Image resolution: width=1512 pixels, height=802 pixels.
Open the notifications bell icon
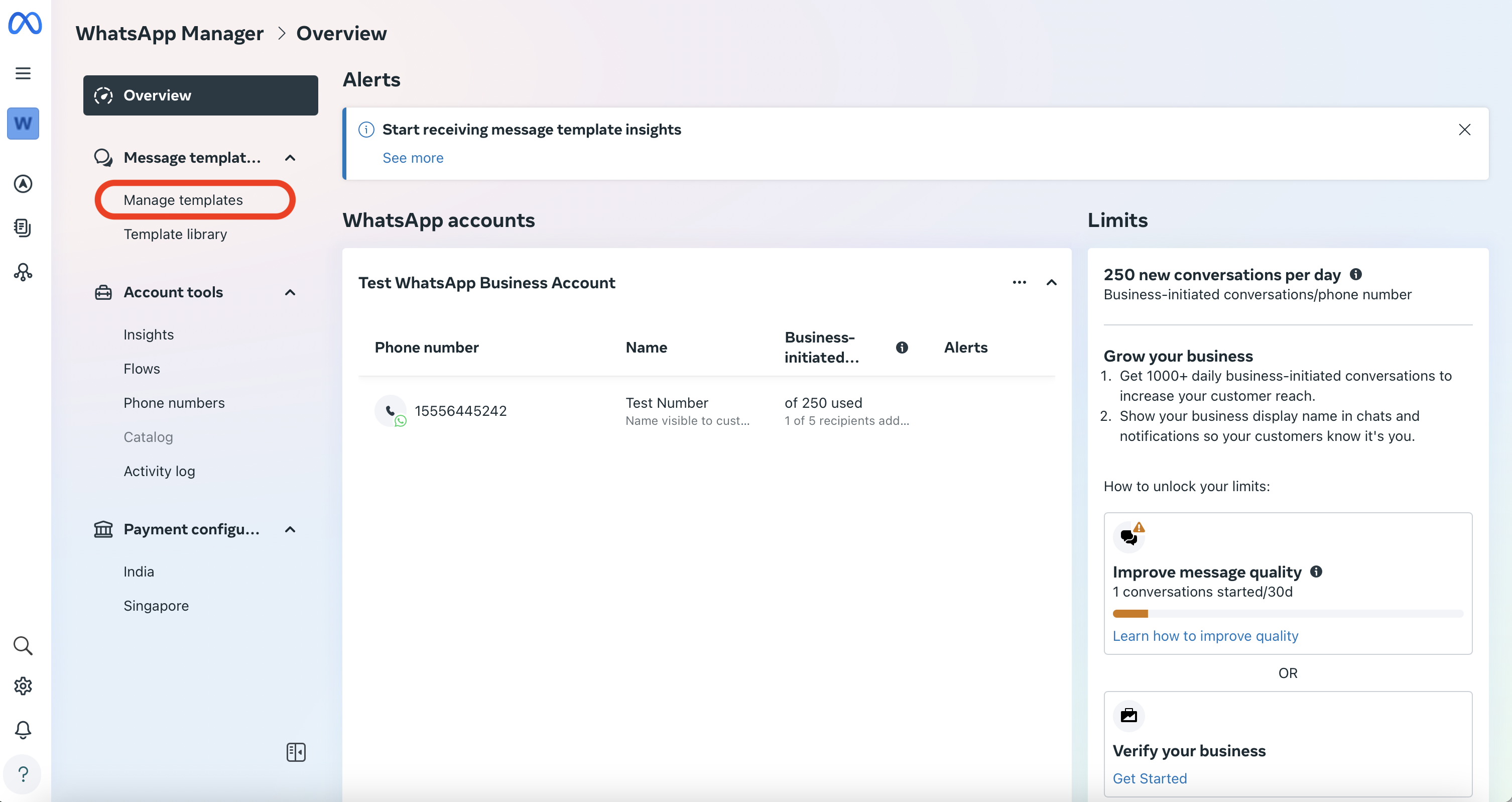point(23,730)
